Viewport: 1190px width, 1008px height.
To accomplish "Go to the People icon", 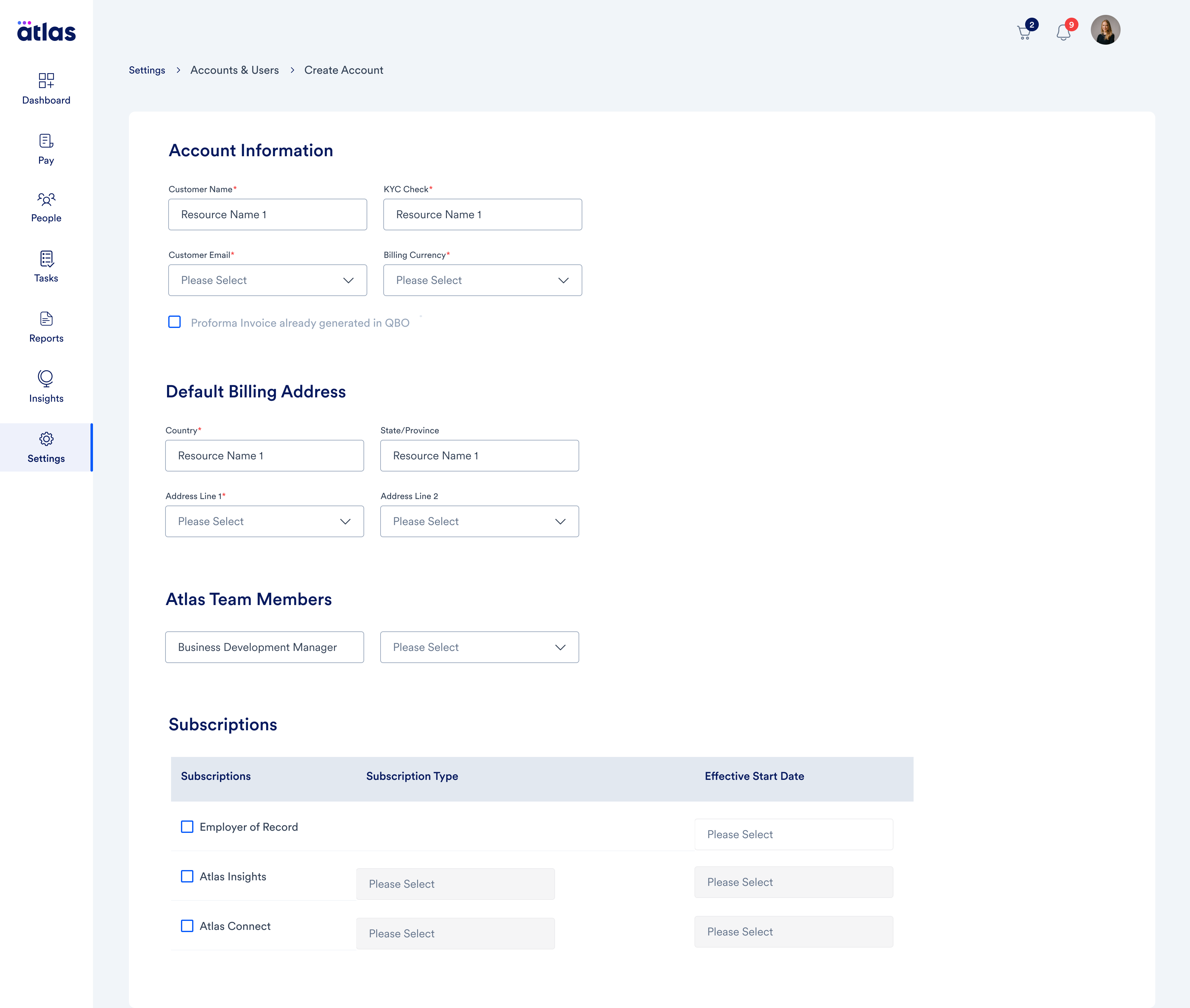I will 46,199.
